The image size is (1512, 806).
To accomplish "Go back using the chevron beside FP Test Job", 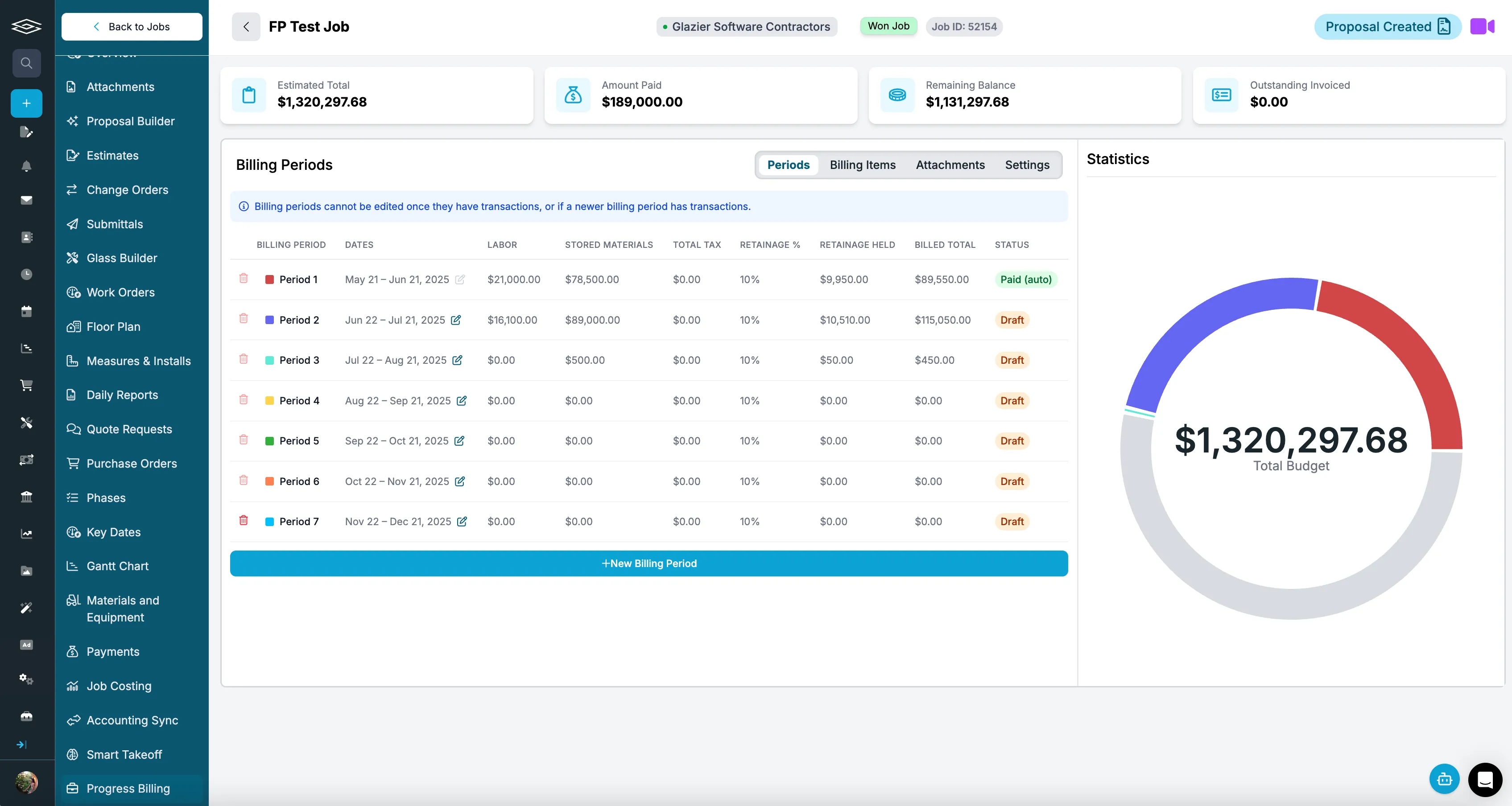I will 246,26.
